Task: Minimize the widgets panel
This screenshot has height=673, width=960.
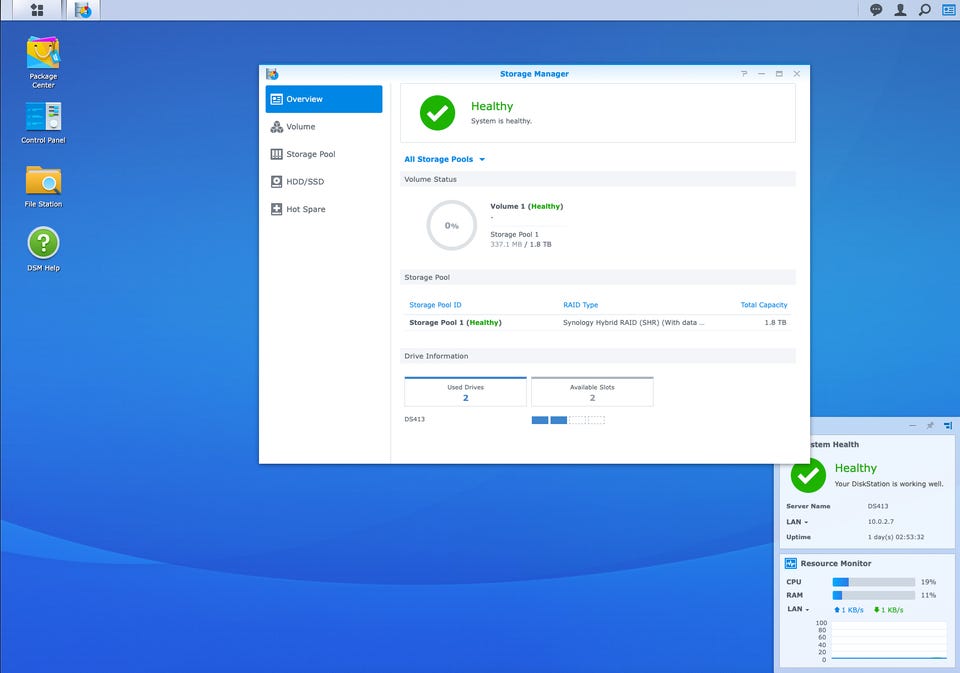Action: 912,425
